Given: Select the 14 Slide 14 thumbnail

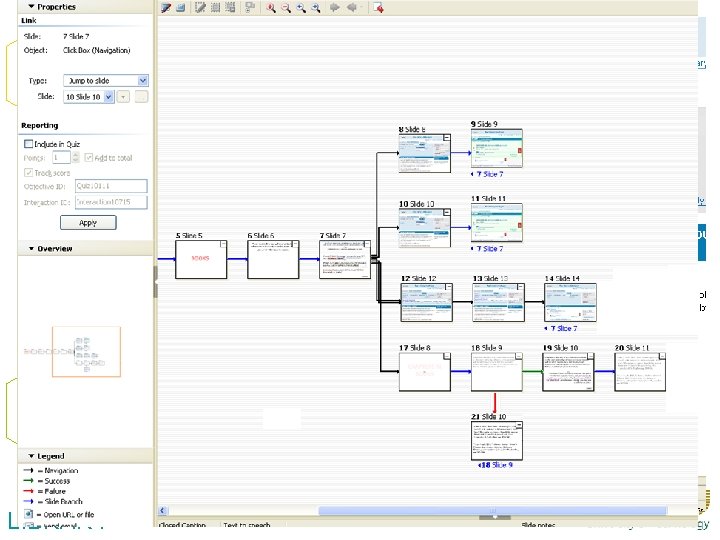Looking at the screenshot, I should [570, 302].
